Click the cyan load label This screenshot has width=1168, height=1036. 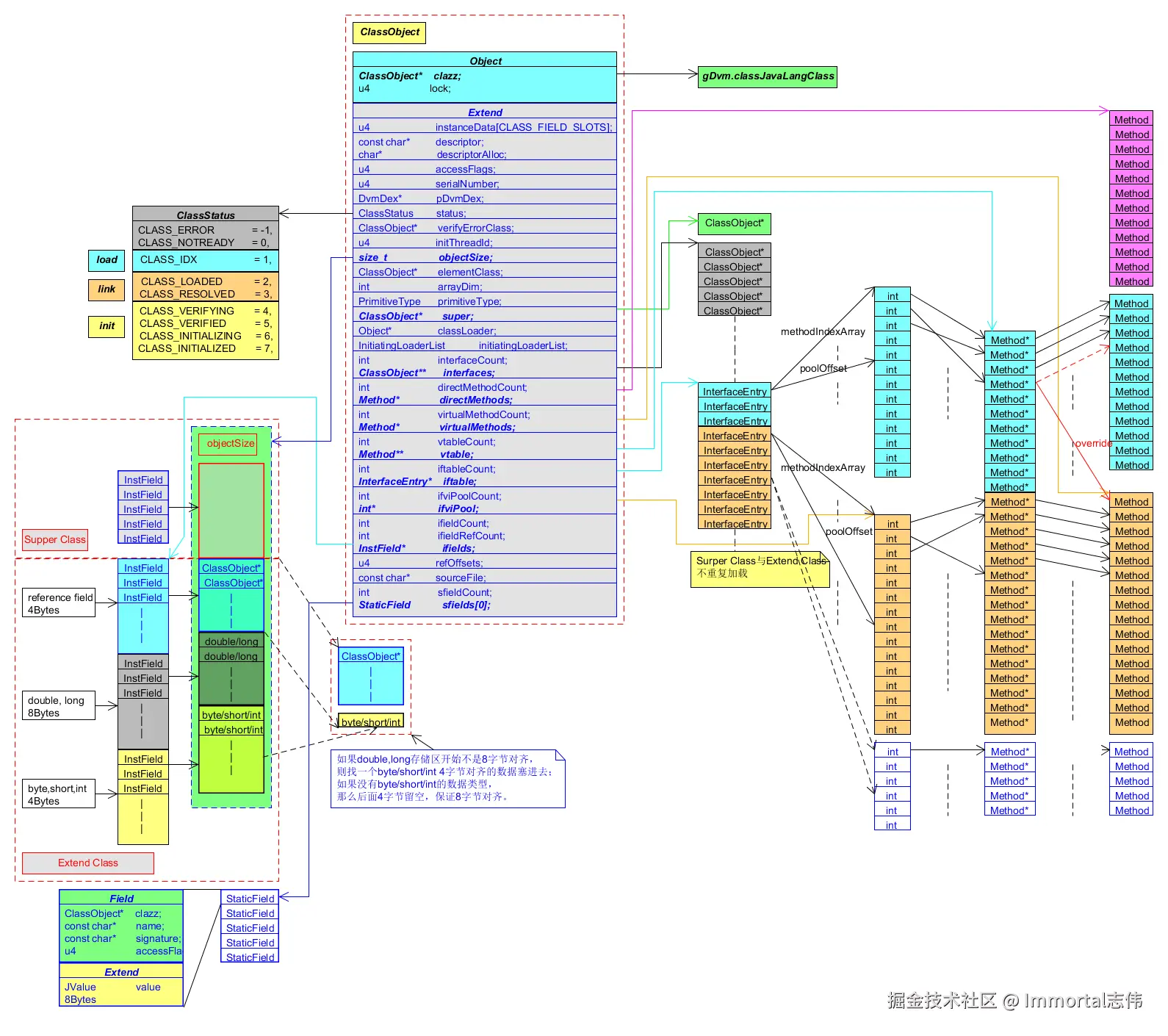107,260
